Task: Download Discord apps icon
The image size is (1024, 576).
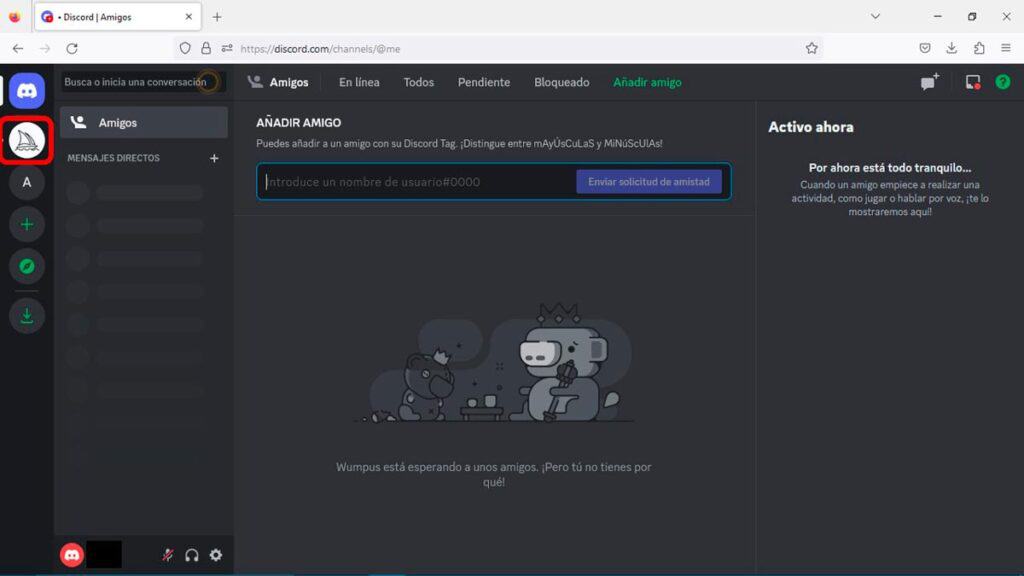Action: coord(27,316)
